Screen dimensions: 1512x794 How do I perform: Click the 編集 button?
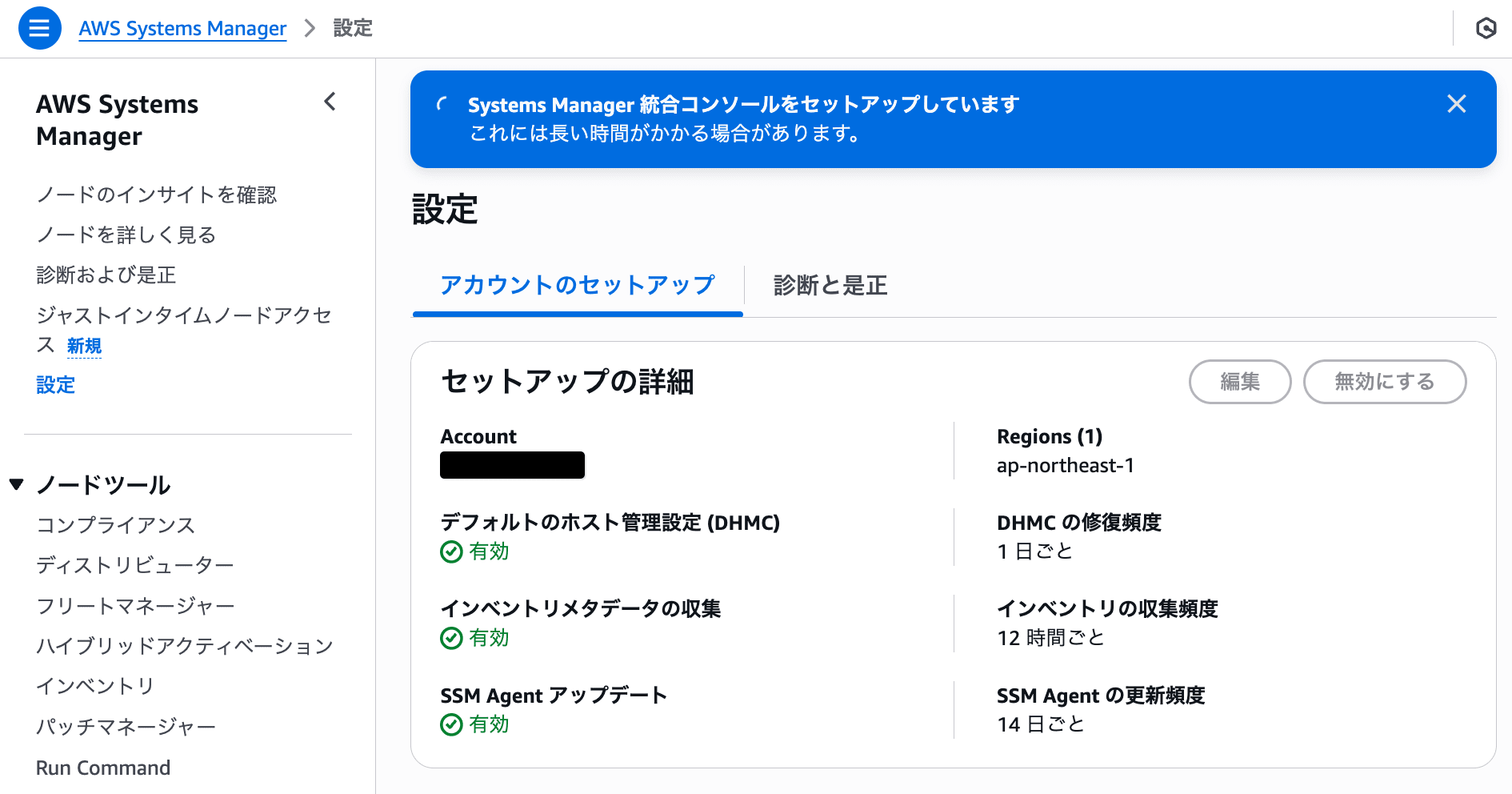coord(1240,382)
